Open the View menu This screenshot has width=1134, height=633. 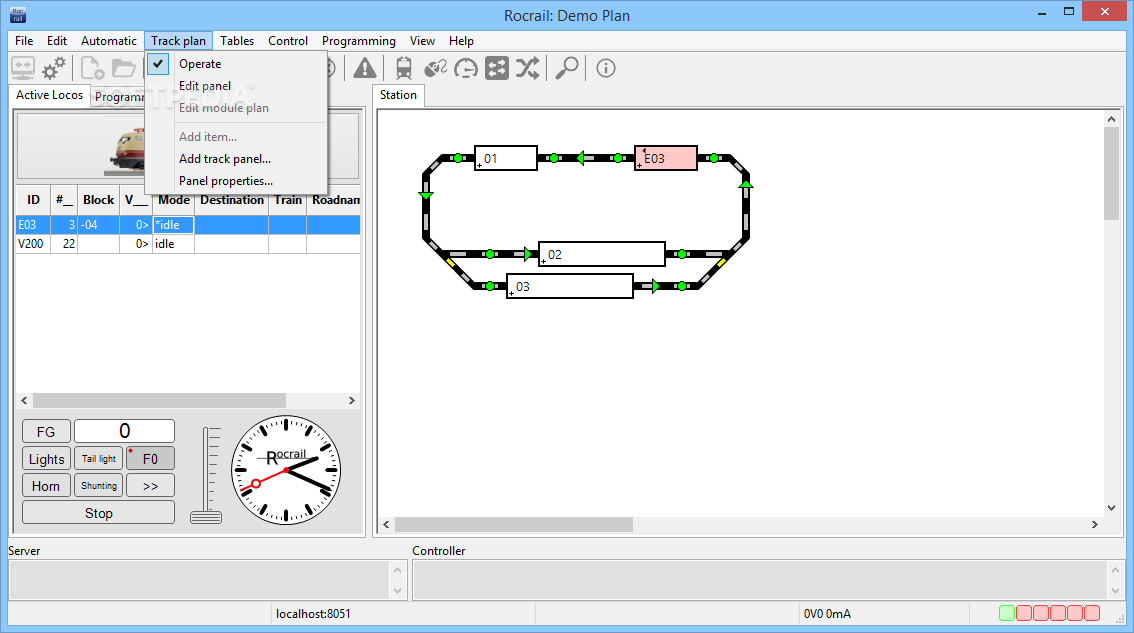click(422, 41)
